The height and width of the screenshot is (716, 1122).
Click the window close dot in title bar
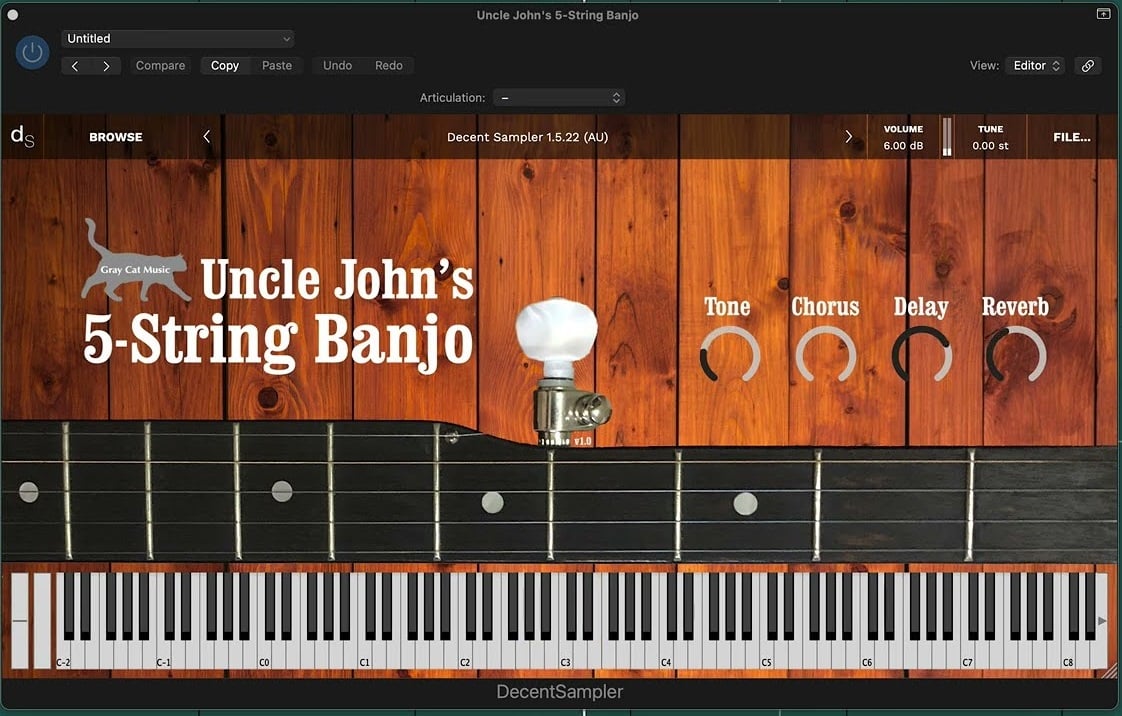(12, 14)
